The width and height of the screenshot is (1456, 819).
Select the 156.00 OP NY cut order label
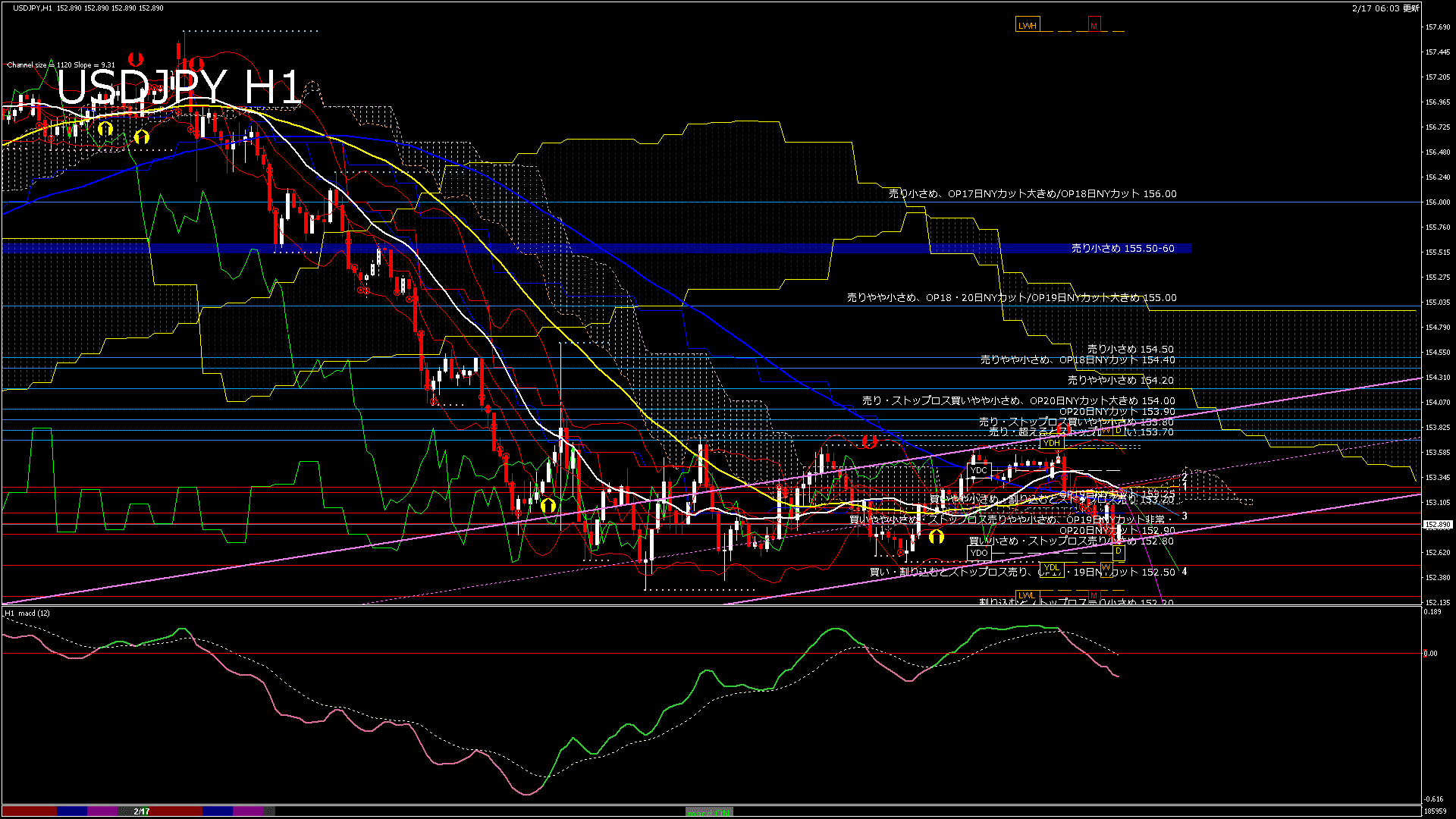pos(1032,194)
